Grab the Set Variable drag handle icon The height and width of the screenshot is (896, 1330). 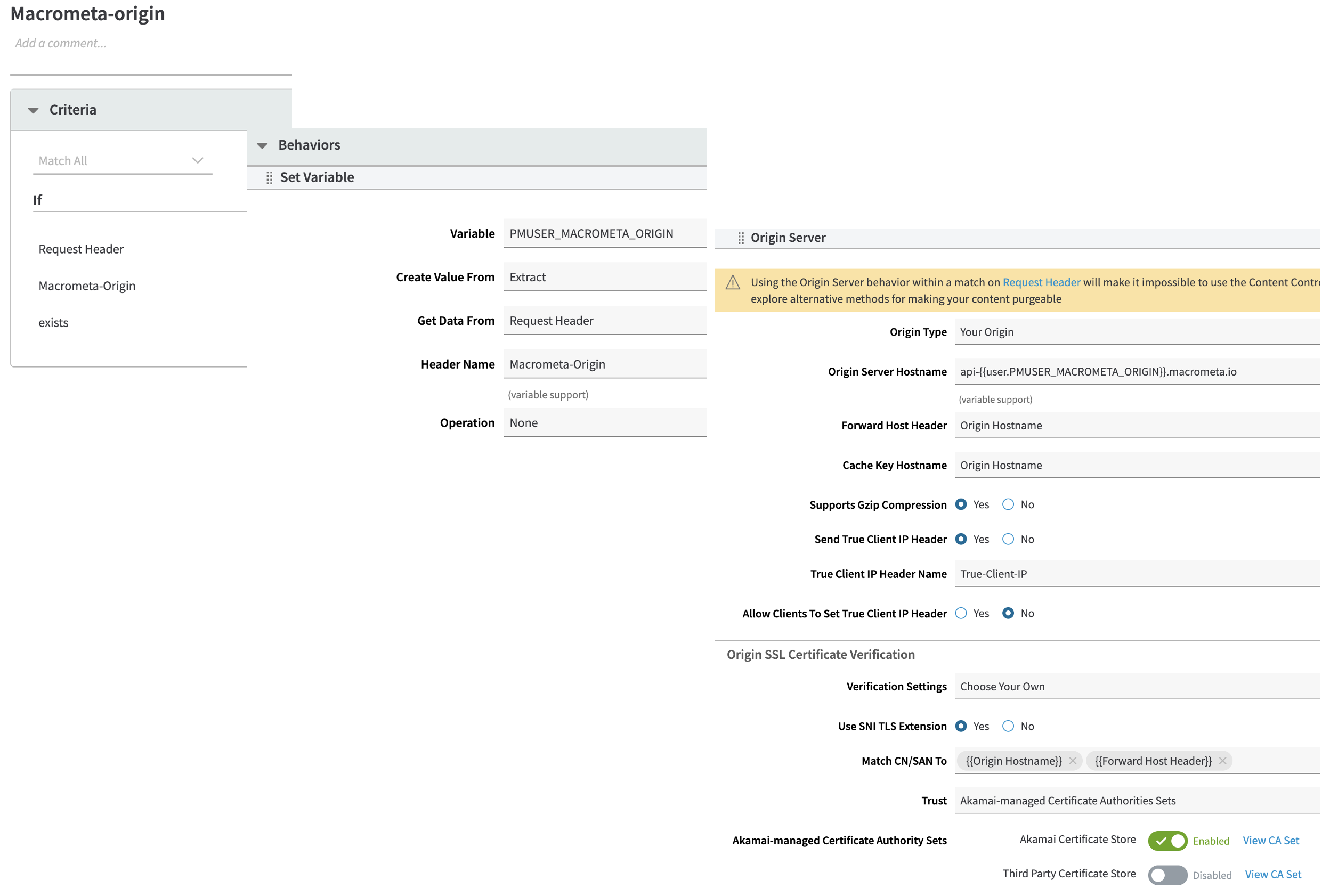[x=269, y=178]
